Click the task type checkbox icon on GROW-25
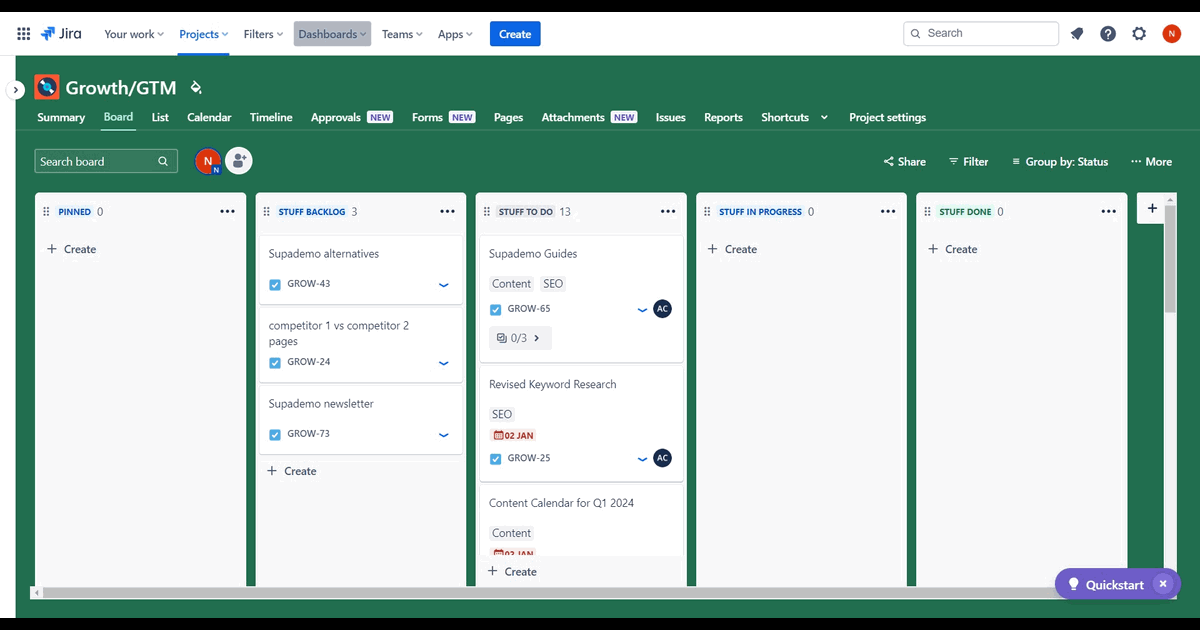 pyautogui.click(x=495, y=459)
